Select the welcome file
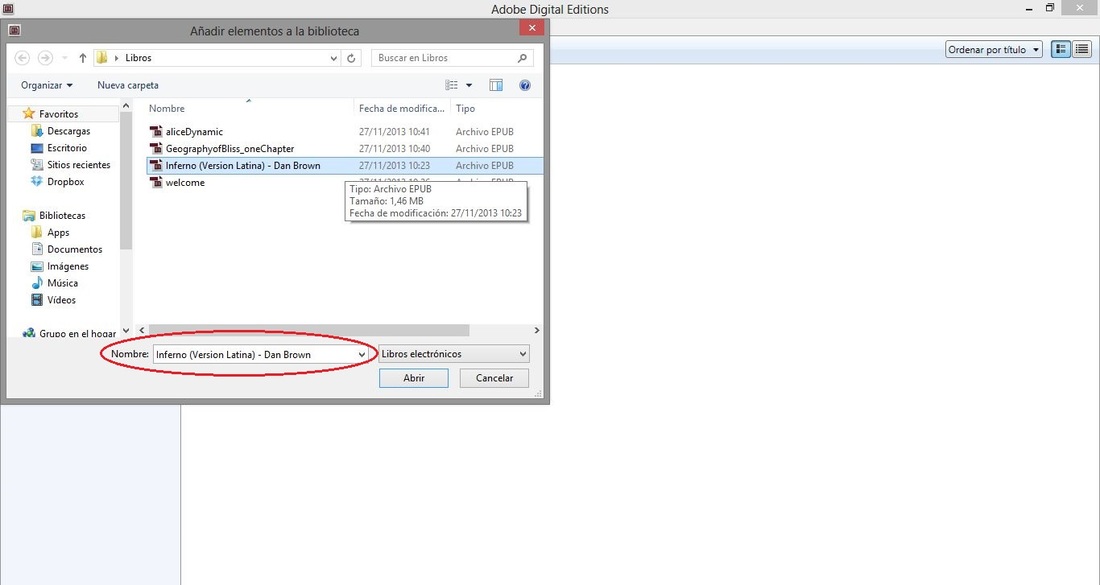 coord(185,182)
